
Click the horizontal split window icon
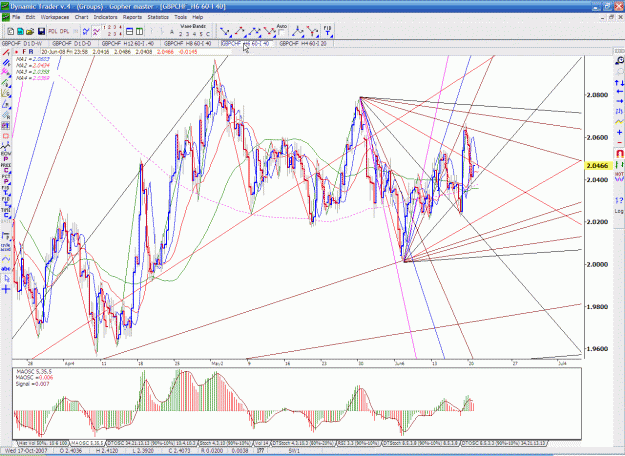coord(130,31)
